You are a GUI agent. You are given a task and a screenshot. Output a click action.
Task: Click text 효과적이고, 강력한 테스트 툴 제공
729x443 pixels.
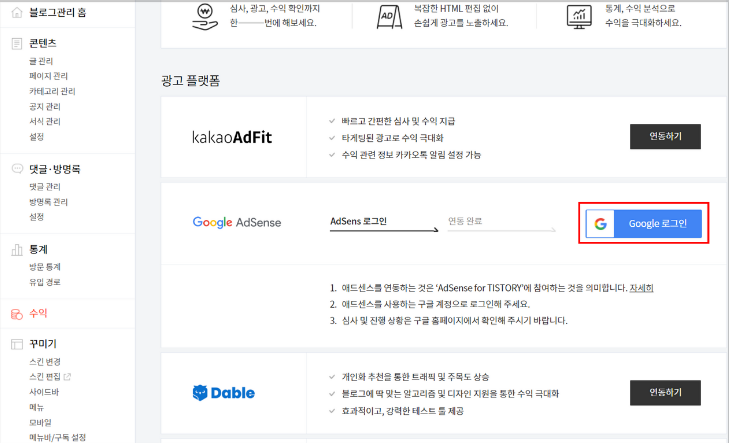pos(403,411)
